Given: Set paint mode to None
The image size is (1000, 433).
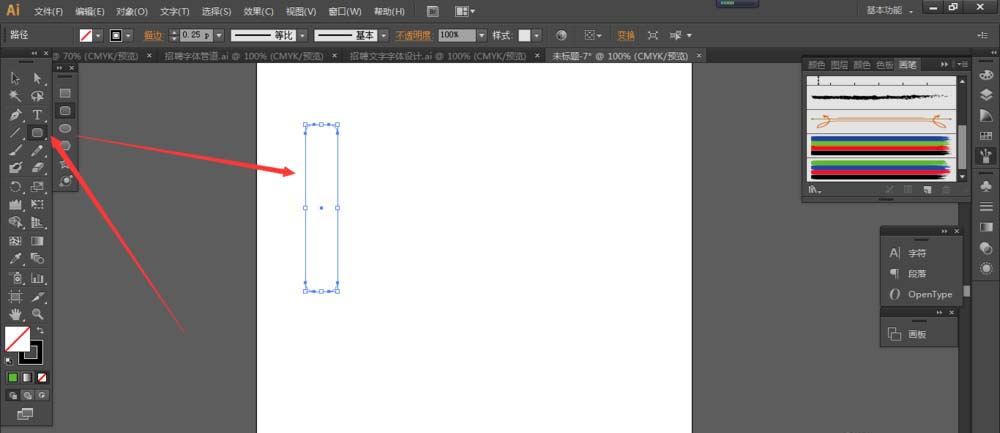Looking at the screenshot, I should tap(42, 378).
